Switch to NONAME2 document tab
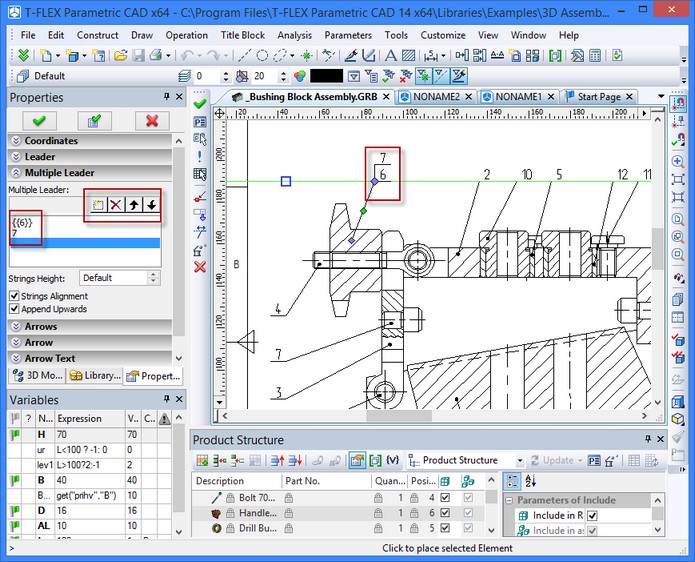The image size is (695, 562). [x=436, y=97]
